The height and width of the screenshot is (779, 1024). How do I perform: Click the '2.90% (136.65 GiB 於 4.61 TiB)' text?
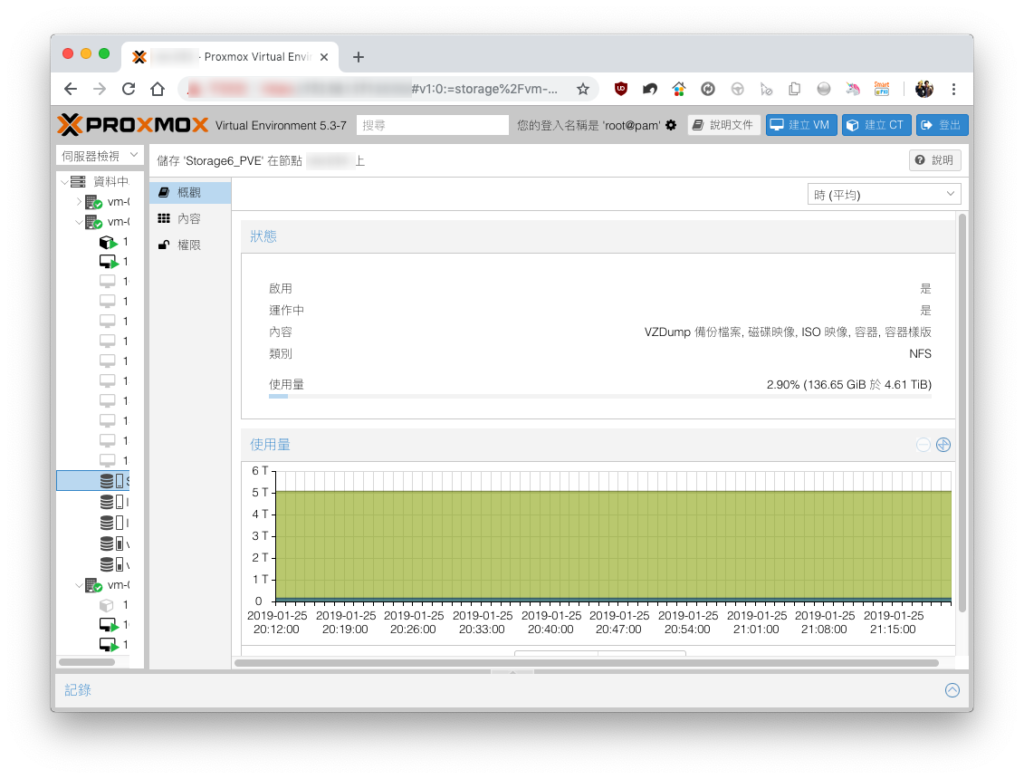849,385
